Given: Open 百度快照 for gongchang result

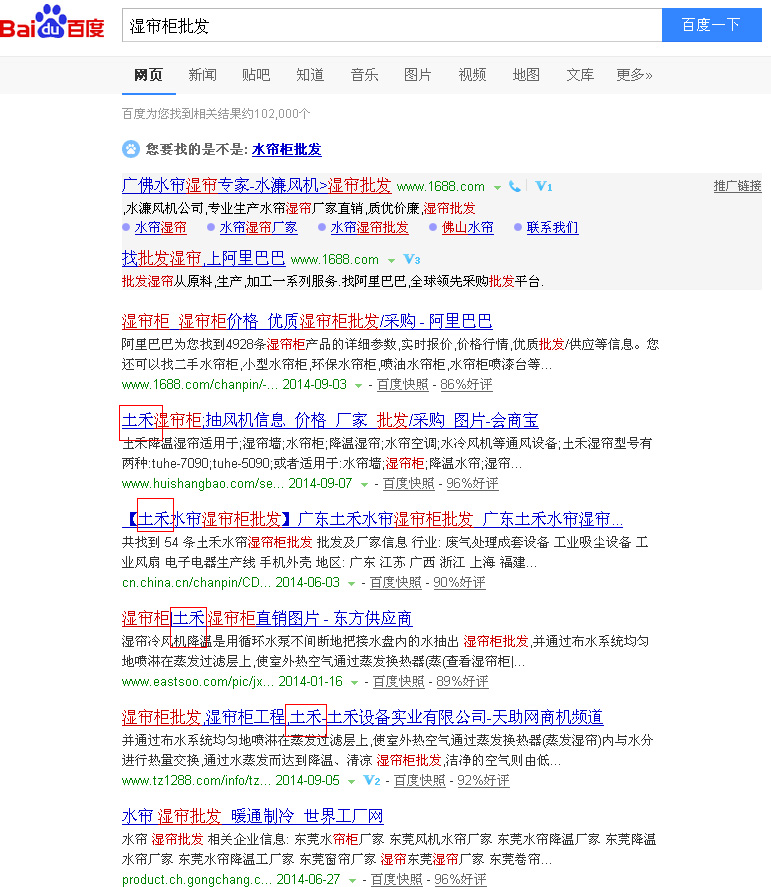Looking at the screenshot, I should click(x=397, y=880).
